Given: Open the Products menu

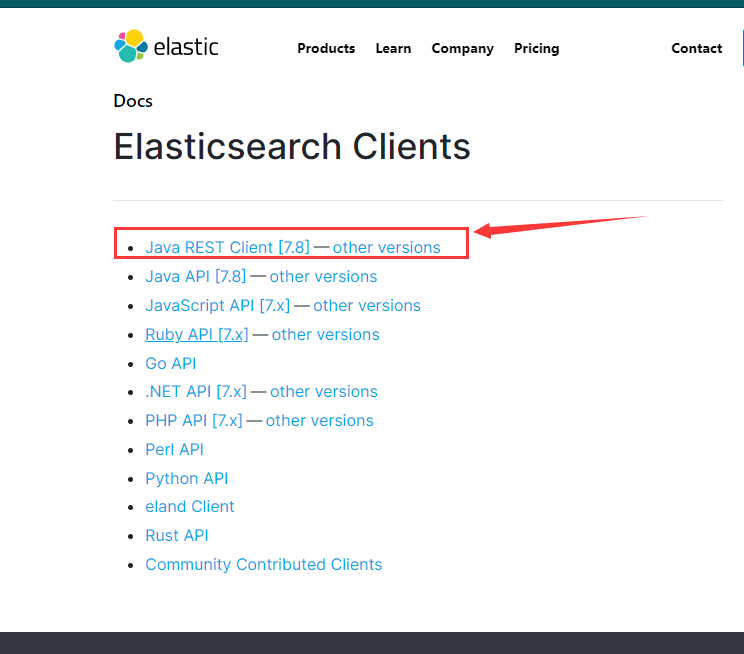Looking at the screenshot, I should tap(326, 48).
